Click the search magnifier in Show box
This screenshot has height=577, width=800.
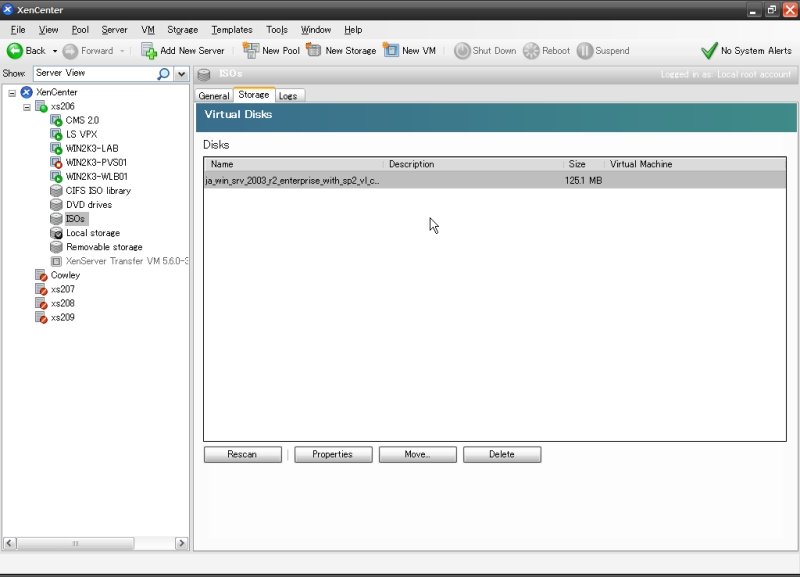coord(163,73)
